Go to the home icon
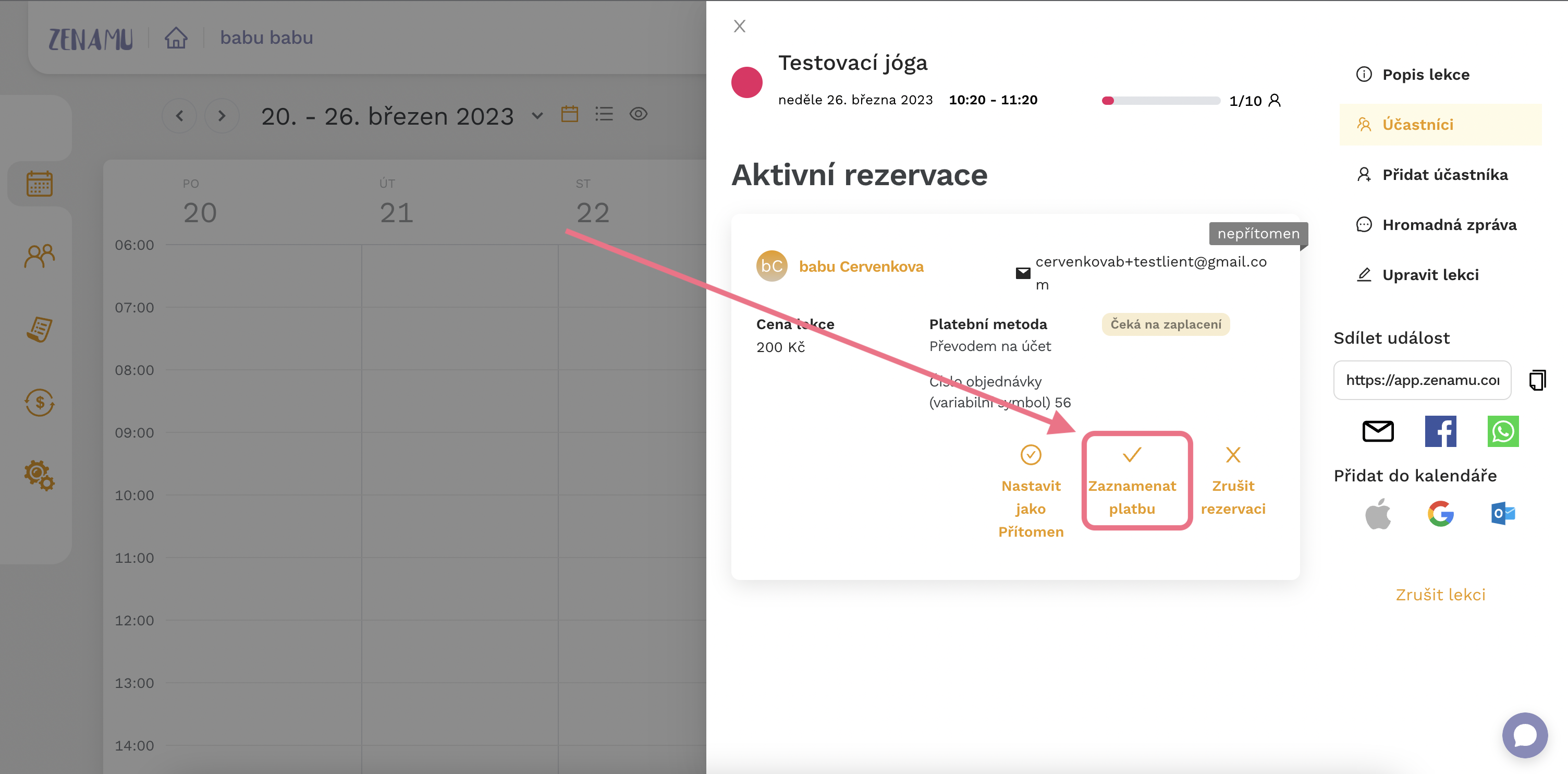 (x=176, y=38)
